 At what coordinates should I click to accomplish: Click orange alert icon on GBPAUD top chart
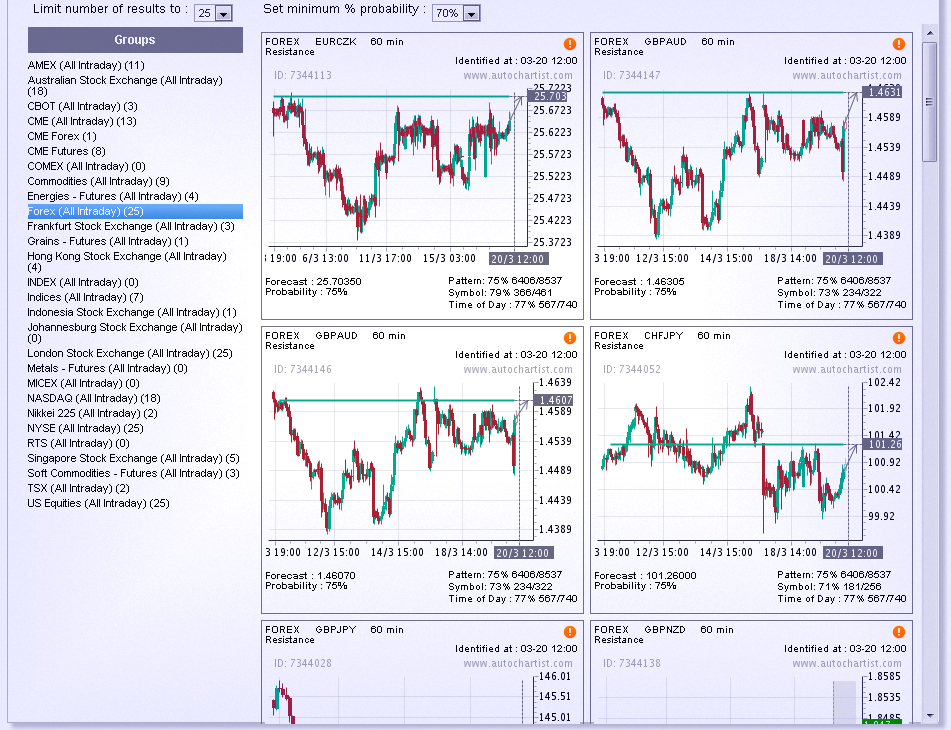pyautogui.click(x=899, y=44)
